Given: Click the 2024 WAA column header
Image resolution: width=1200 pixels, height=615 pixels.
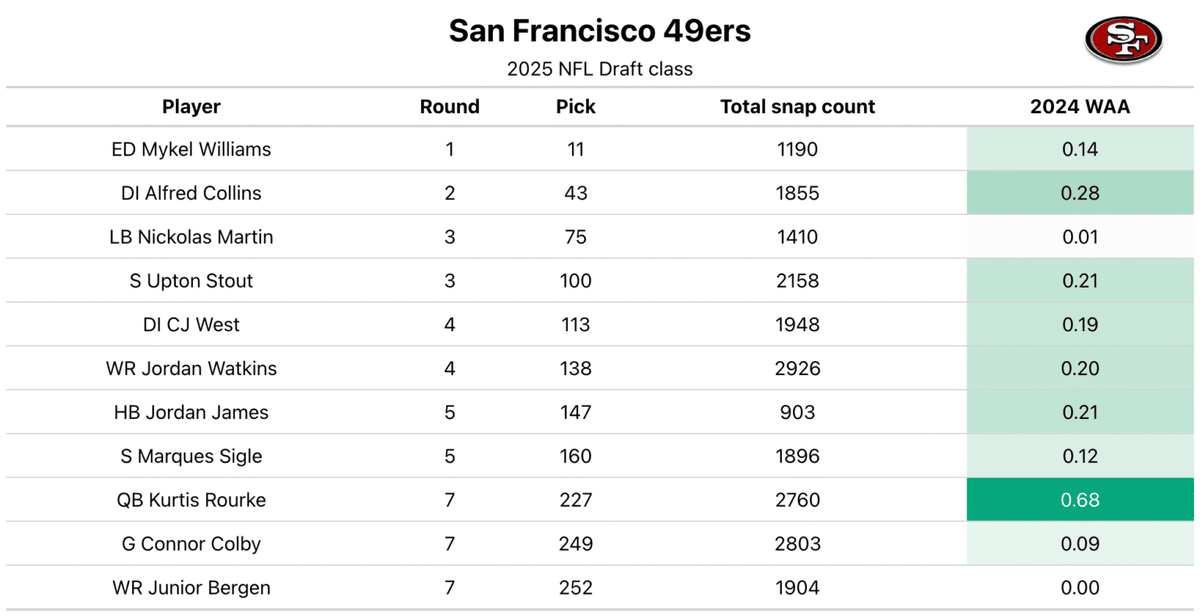Looking at the screenshot, I should coord(1080,107).
